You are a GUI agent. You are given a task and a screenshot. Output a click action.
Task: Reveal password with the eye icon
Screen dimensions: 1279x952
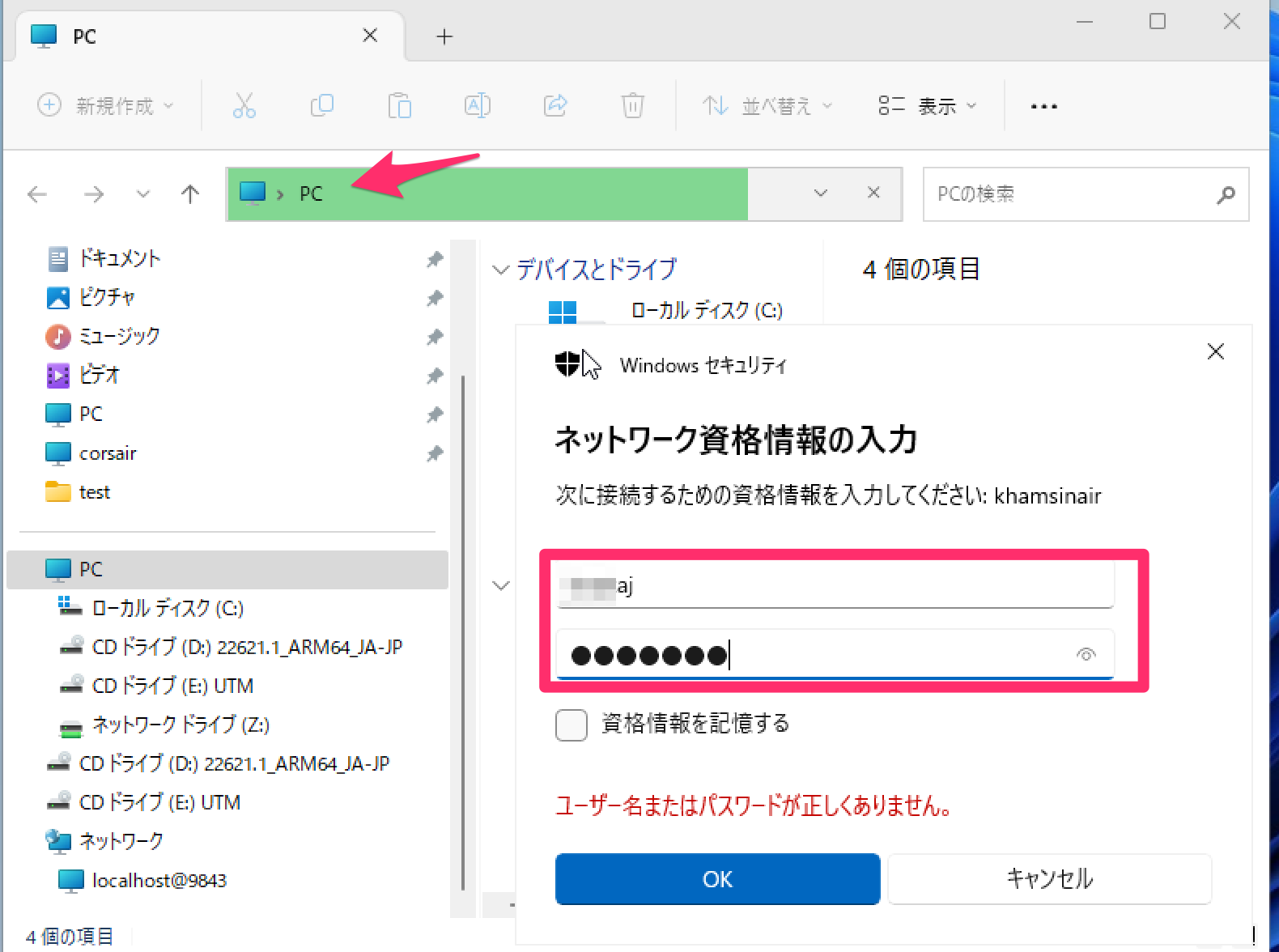[x=1086, y=654]
